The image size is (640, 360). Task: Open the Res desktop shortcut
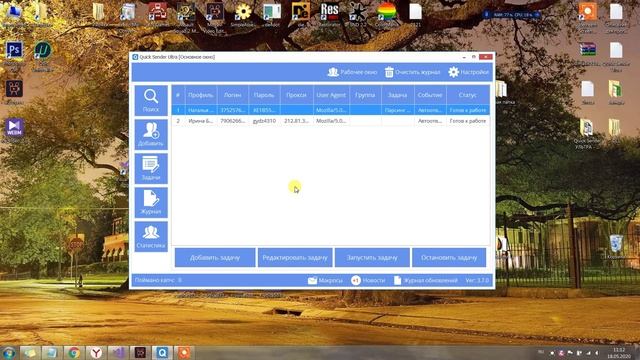(x=329, y=15)
